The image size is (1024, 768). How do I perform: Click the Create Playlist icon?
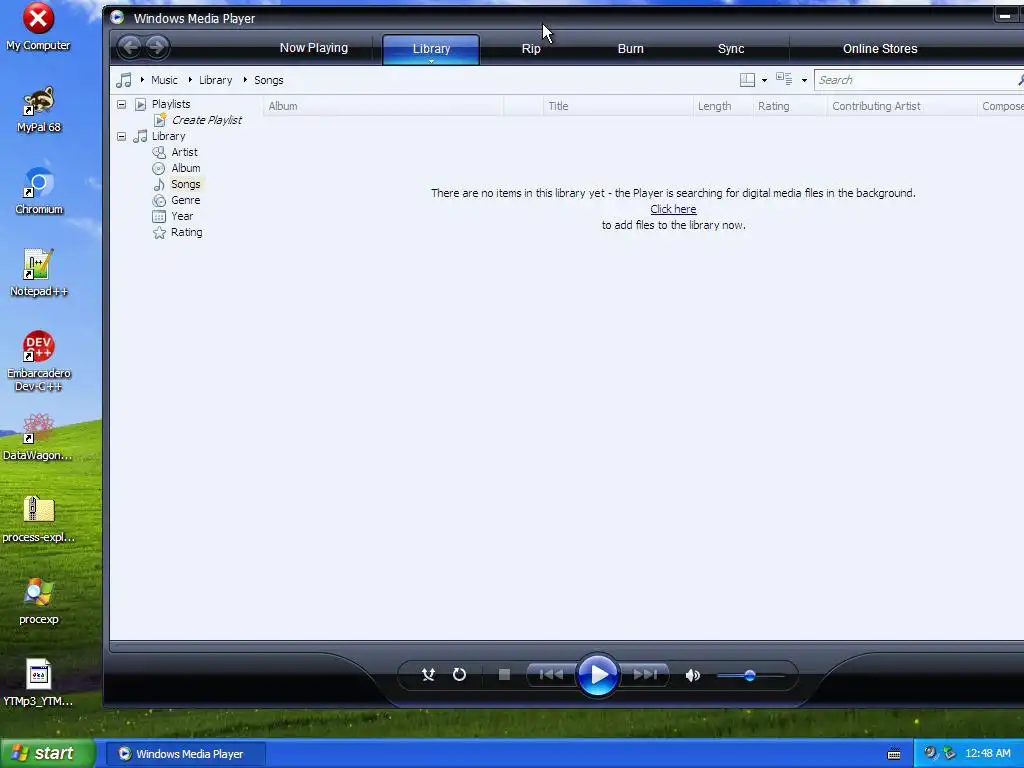pyautogui.click(x=159, y=120)
